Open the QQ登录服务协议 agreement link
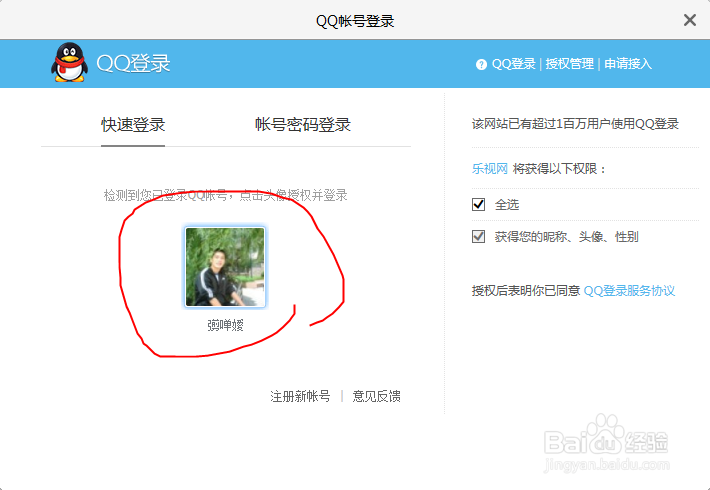This screenshot has width=710, height=490. [629, 291]
